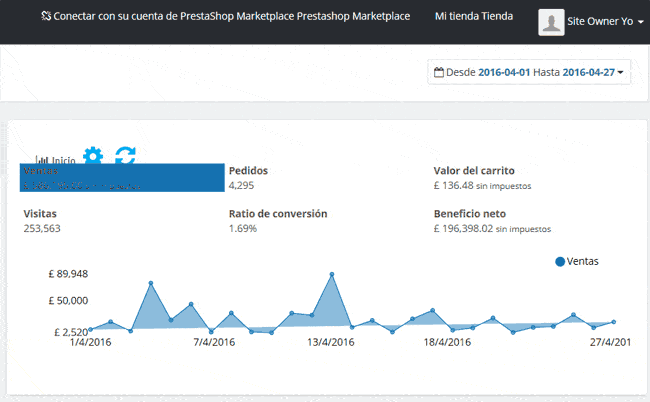Click the net profit £ 196,398.02

463,229
